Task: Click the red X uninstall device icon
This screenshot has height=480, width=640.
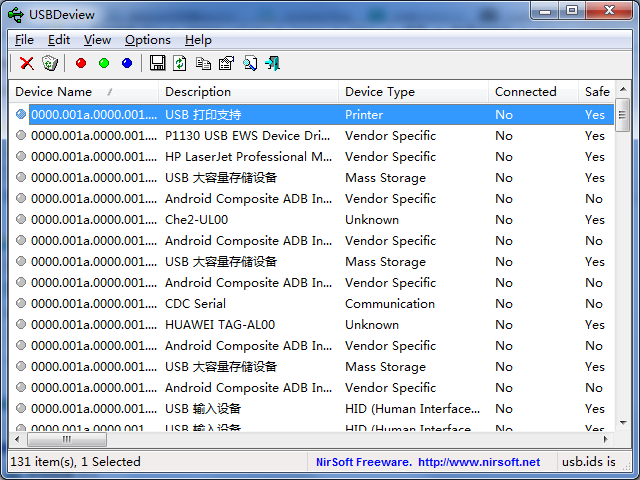Action: [27, 63]
